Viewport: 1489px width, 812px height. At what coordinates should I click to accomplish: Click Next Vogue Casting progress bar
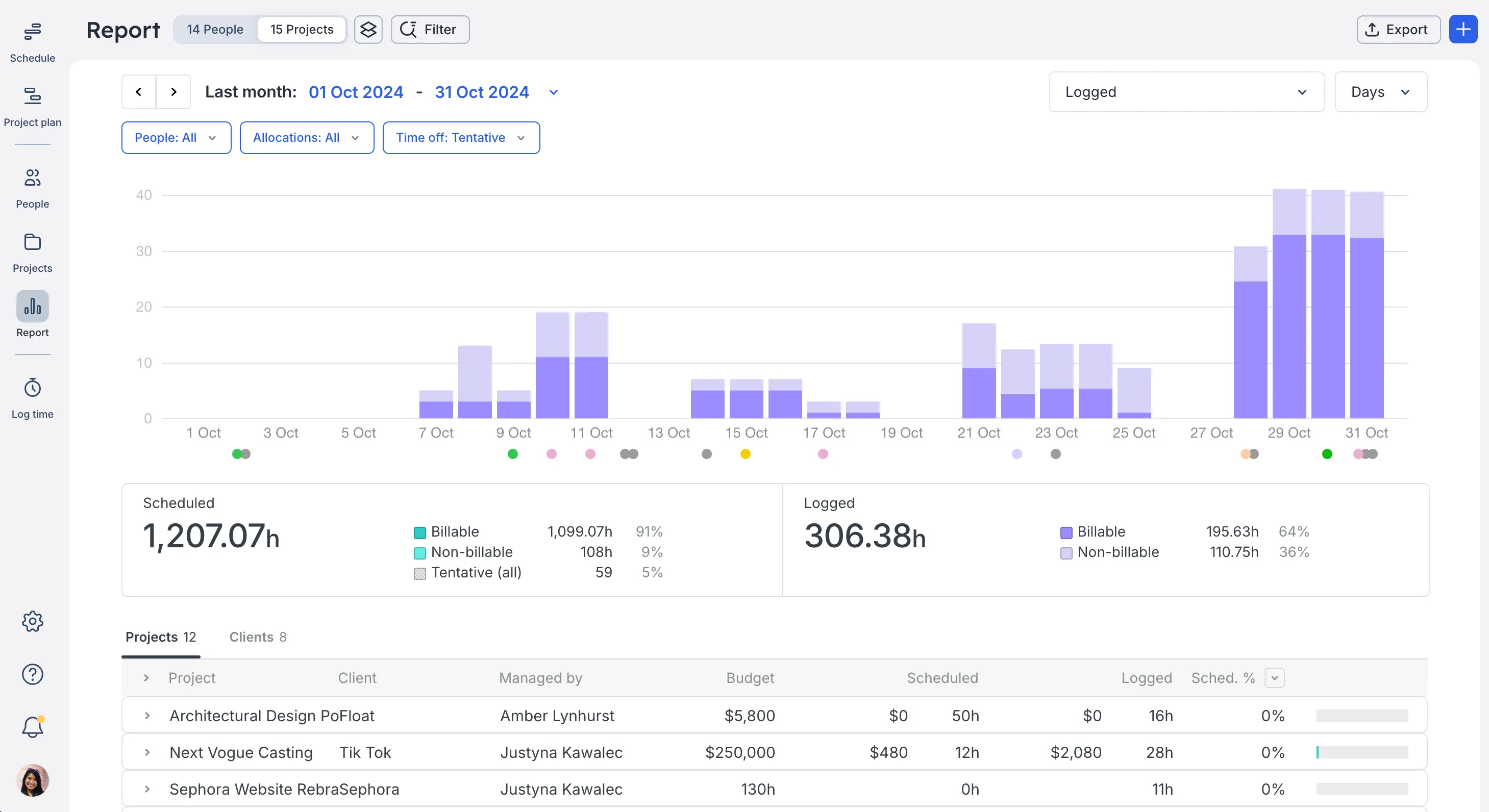click(1362, 752)
